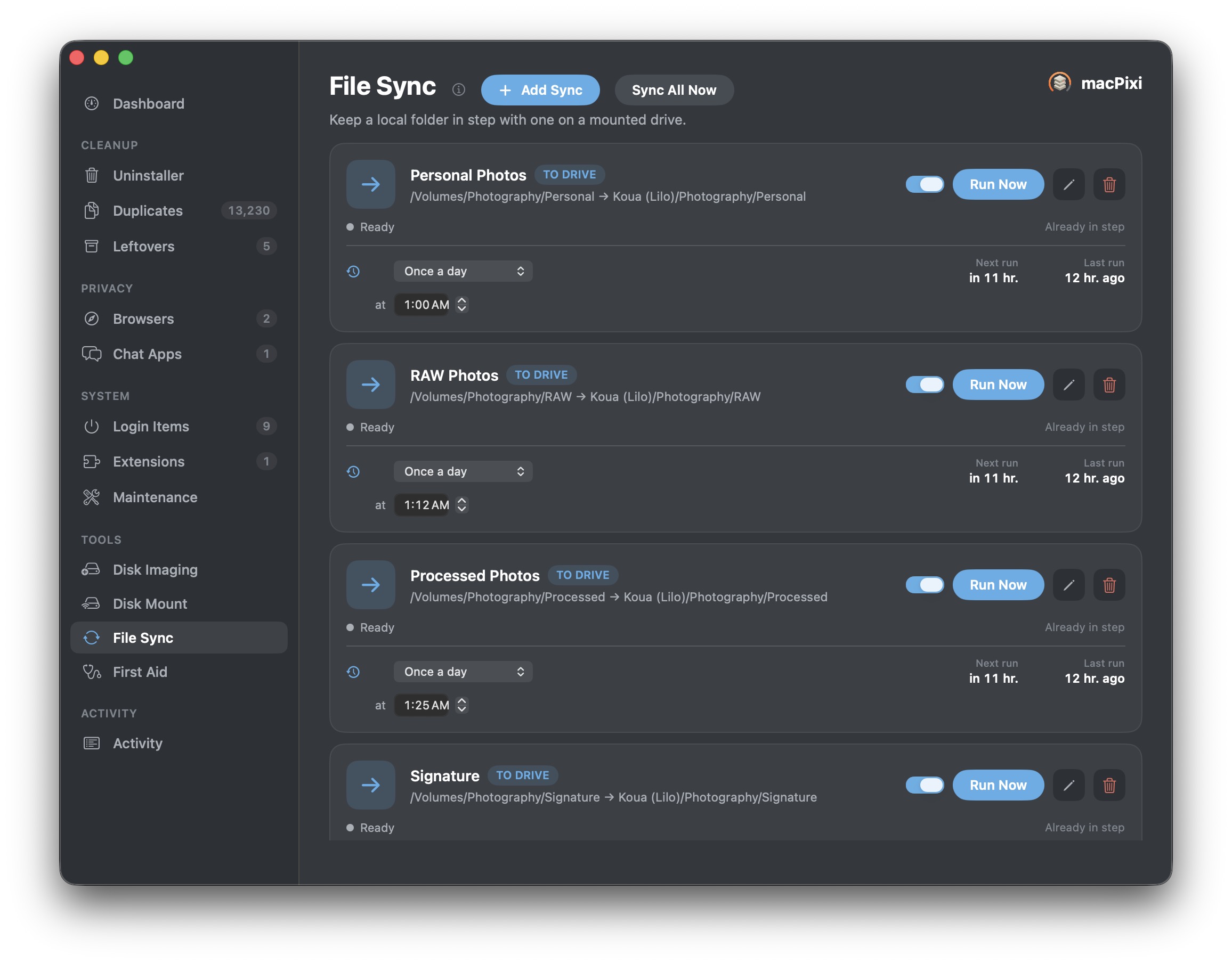This screenshot has height=964, width=1232.
Task: Edit RAW Photos sync with pencil icon
Action: coord(1068,385)
